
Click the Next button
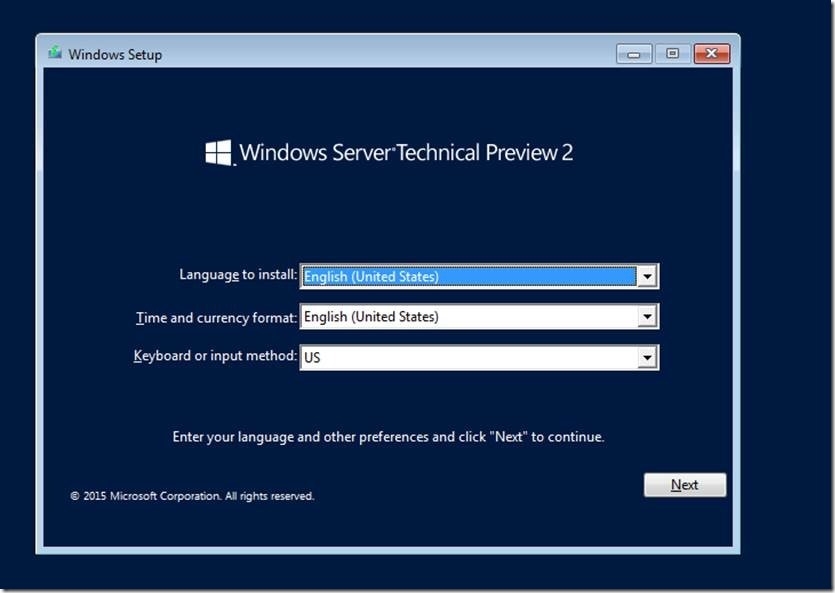(x=685, y=484)
